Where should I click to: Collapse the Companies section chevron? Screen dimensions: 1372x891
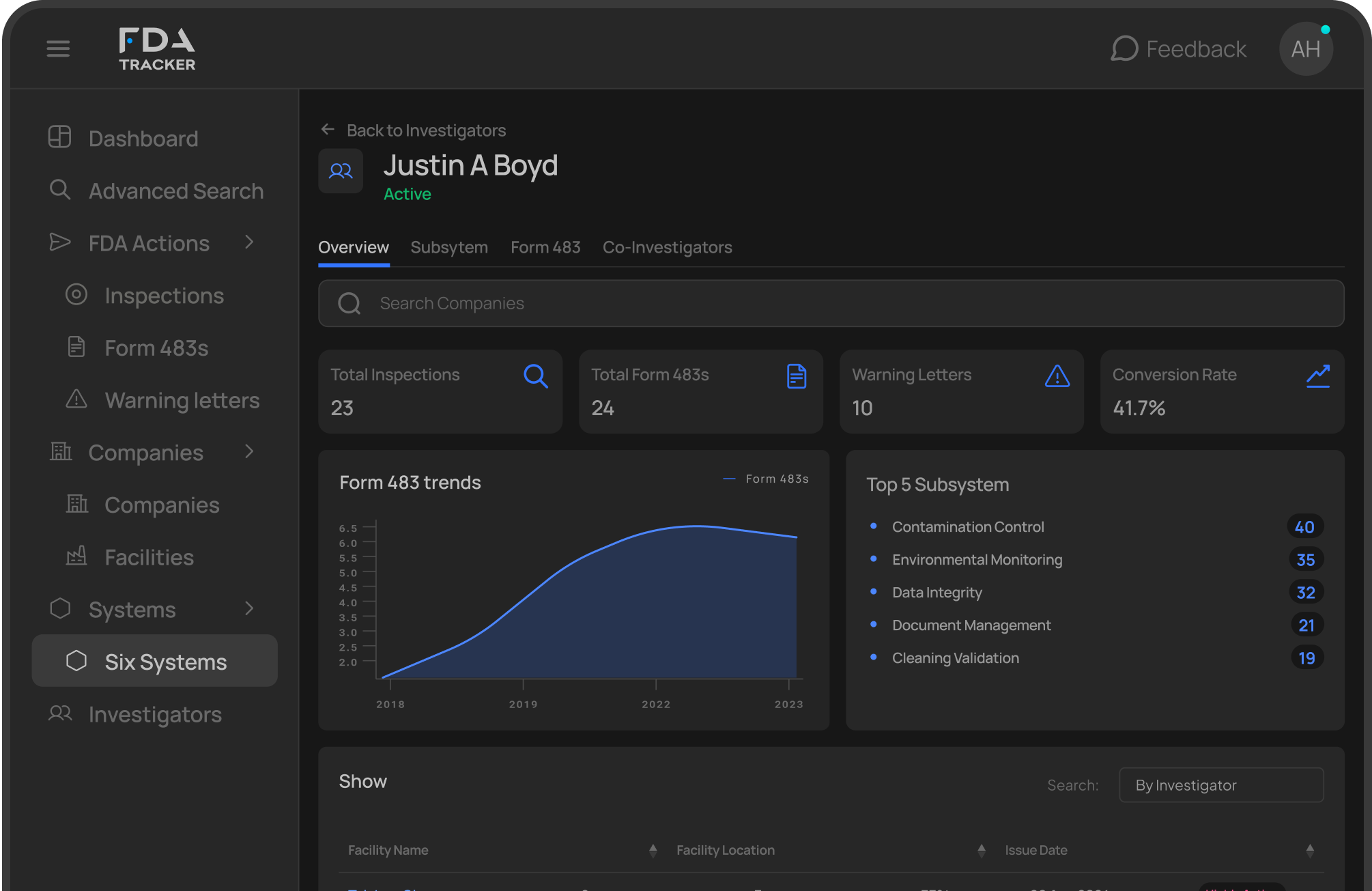tap(249, 451)
